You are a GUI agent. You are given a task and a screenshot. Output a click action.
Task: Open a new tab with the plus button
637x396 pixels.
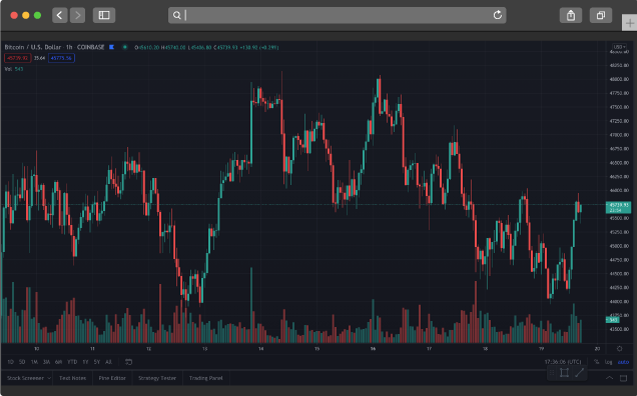pos(630,23)
